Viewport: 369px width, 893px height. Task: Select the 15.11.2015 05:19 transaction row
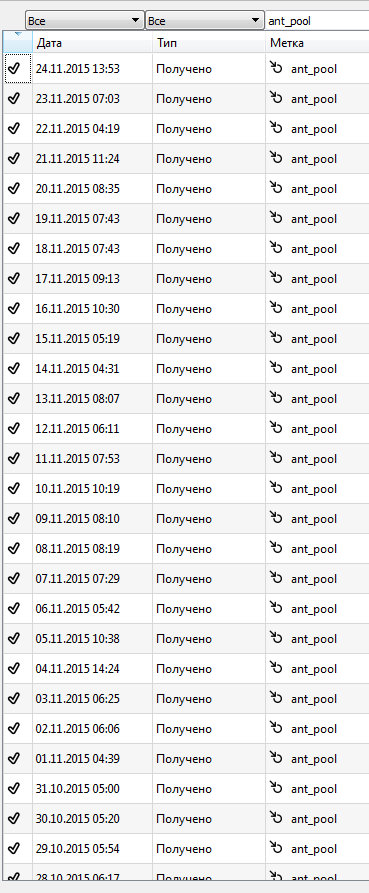click(x=186, y=339)
